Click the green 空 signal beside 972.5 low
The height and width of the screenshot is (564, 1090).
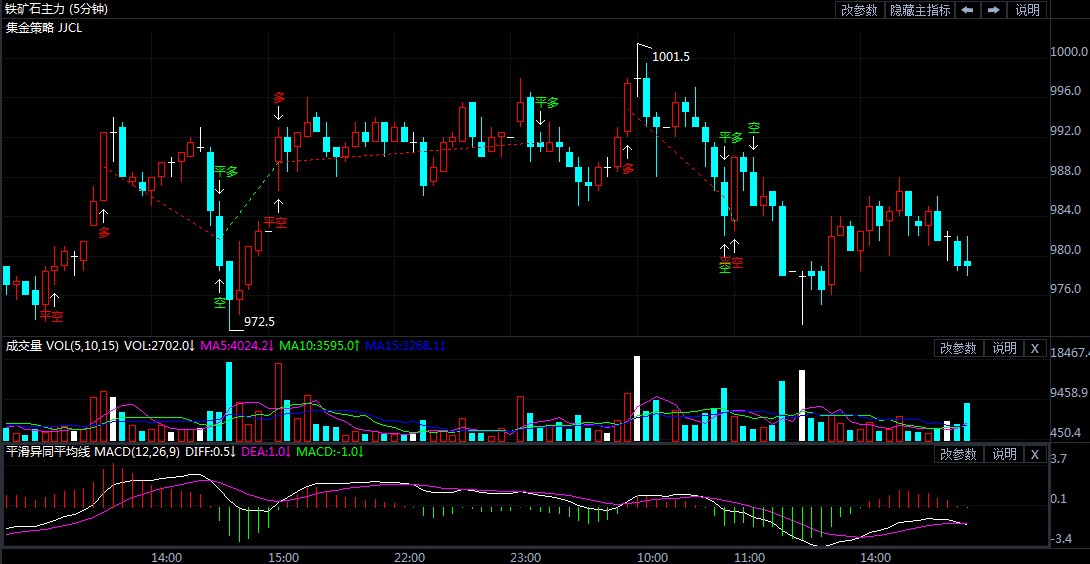pyautogui.click(x=220, y=302)
